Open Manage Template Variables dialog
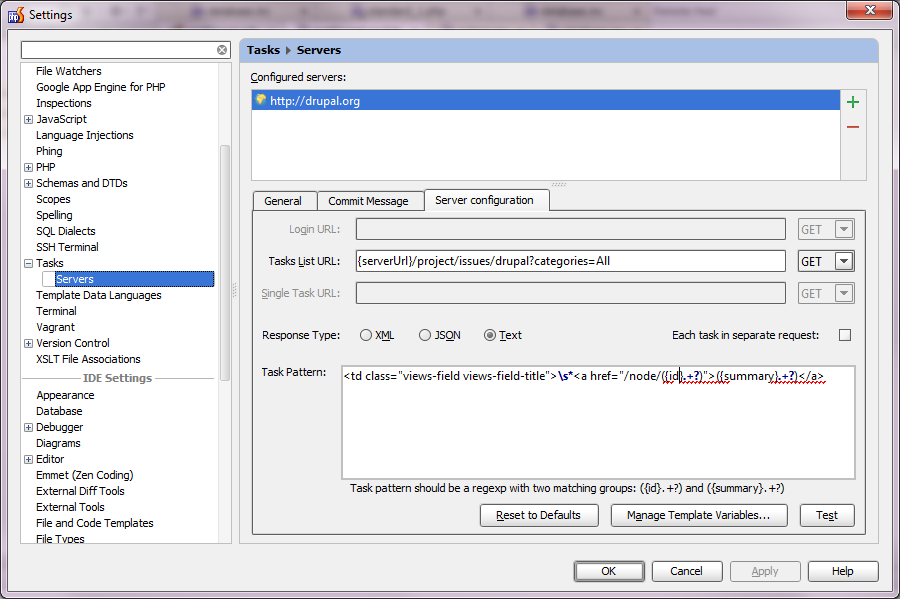 coord(699,515)
